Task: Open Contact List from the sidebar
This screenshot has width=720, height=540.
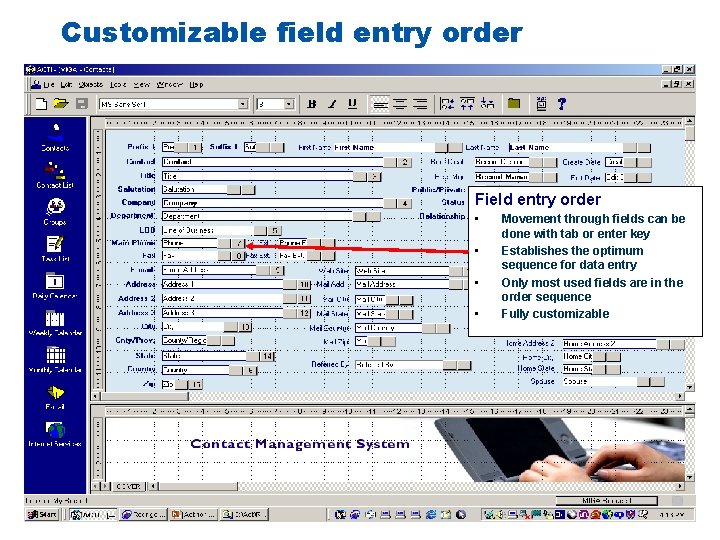Action: (x=55, y=175)
